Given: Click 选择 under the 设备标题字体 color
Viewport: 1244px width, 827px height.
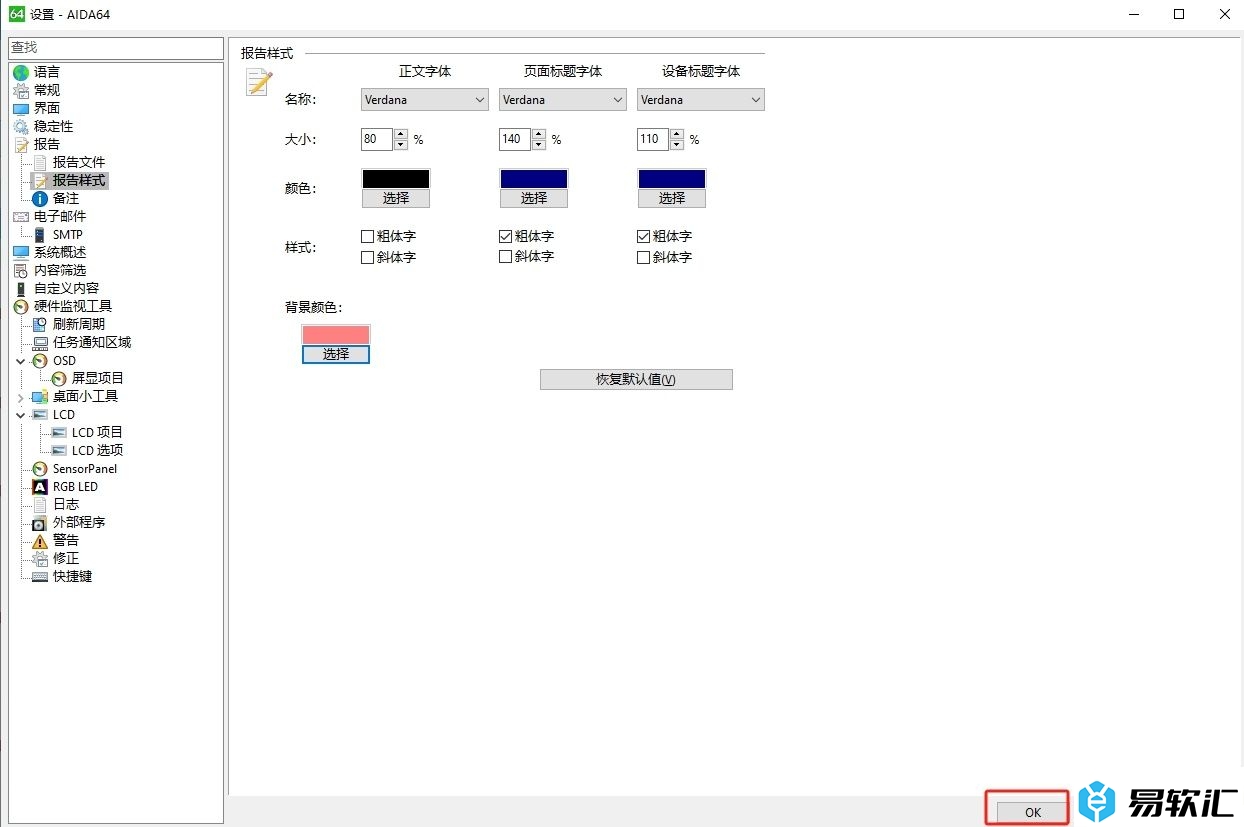Looking at the screenshot, I should tap(672, 198).
